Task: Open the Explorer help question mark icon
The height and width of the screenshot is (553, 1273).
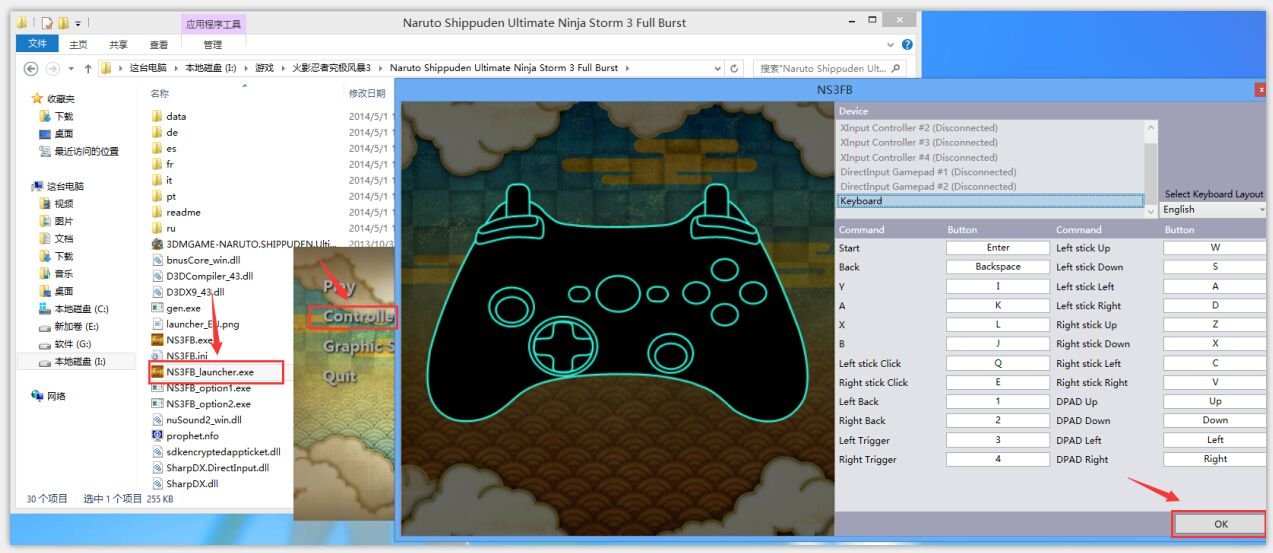Action: click(907, 44)
